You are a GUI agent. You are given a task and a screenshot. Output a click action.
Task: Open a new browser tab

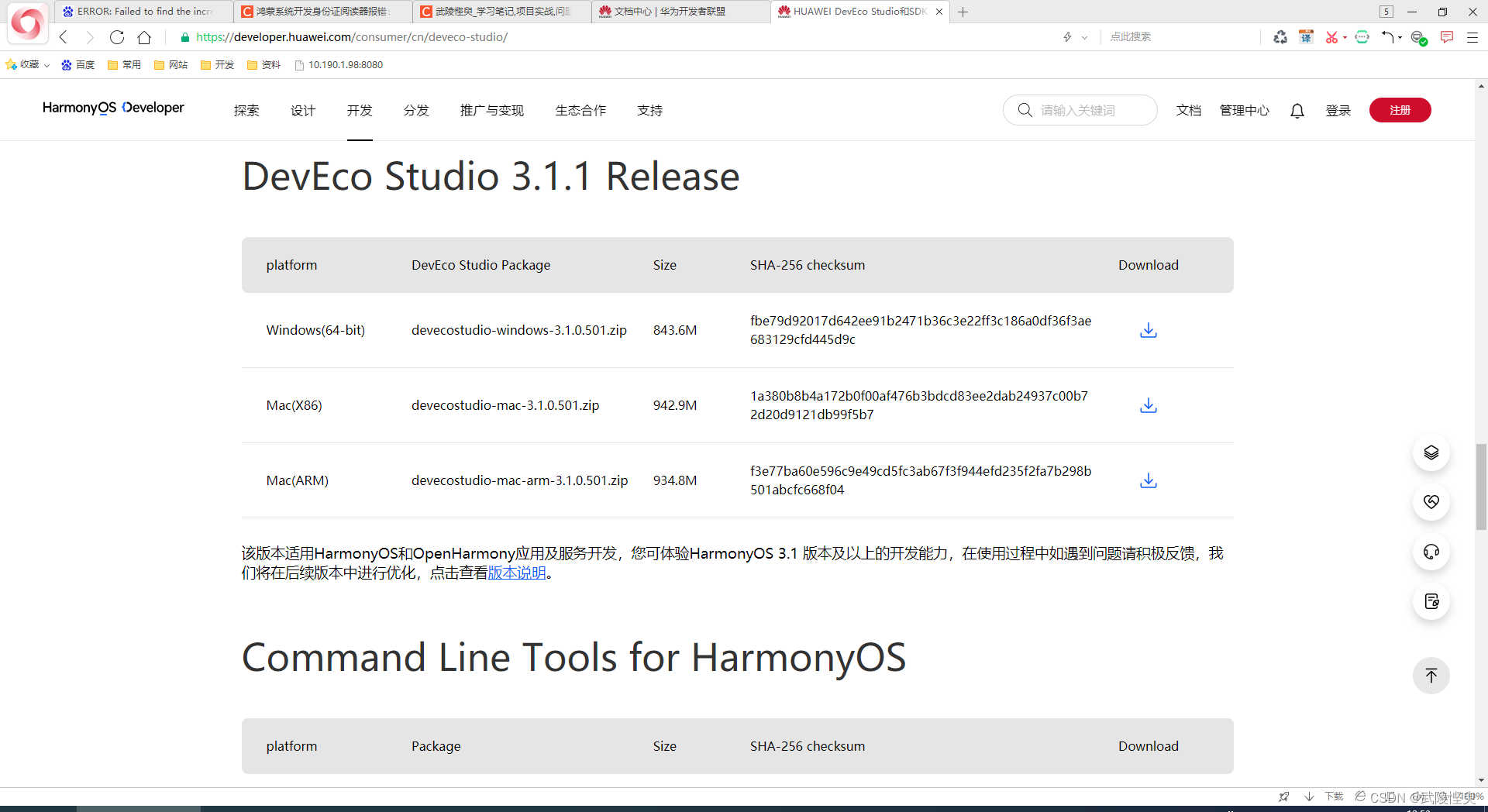(963, 12)
